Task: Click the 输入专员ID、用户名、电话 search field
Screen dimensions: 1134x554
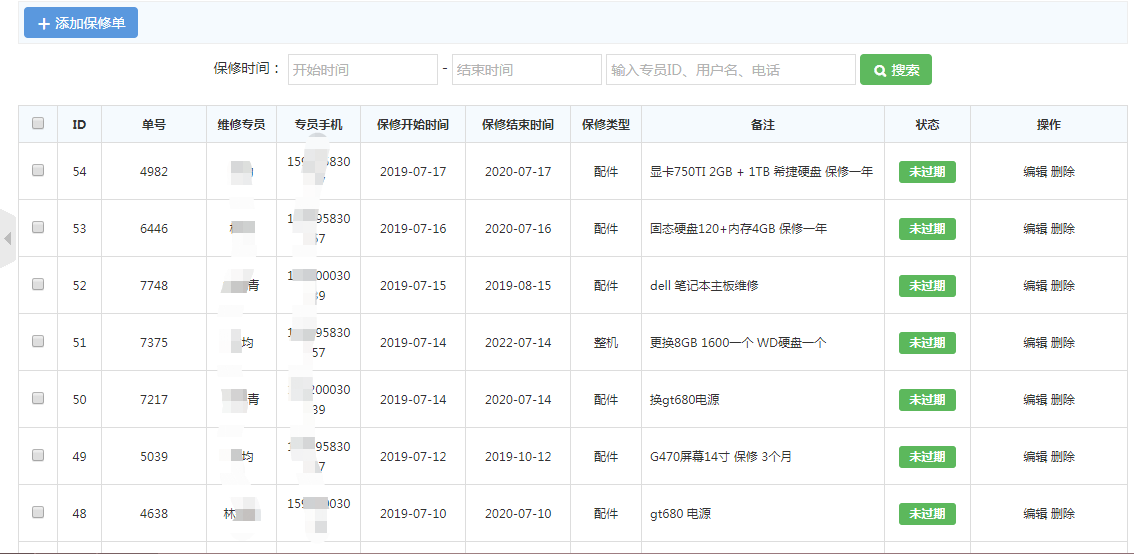Action: click(730, 69)
